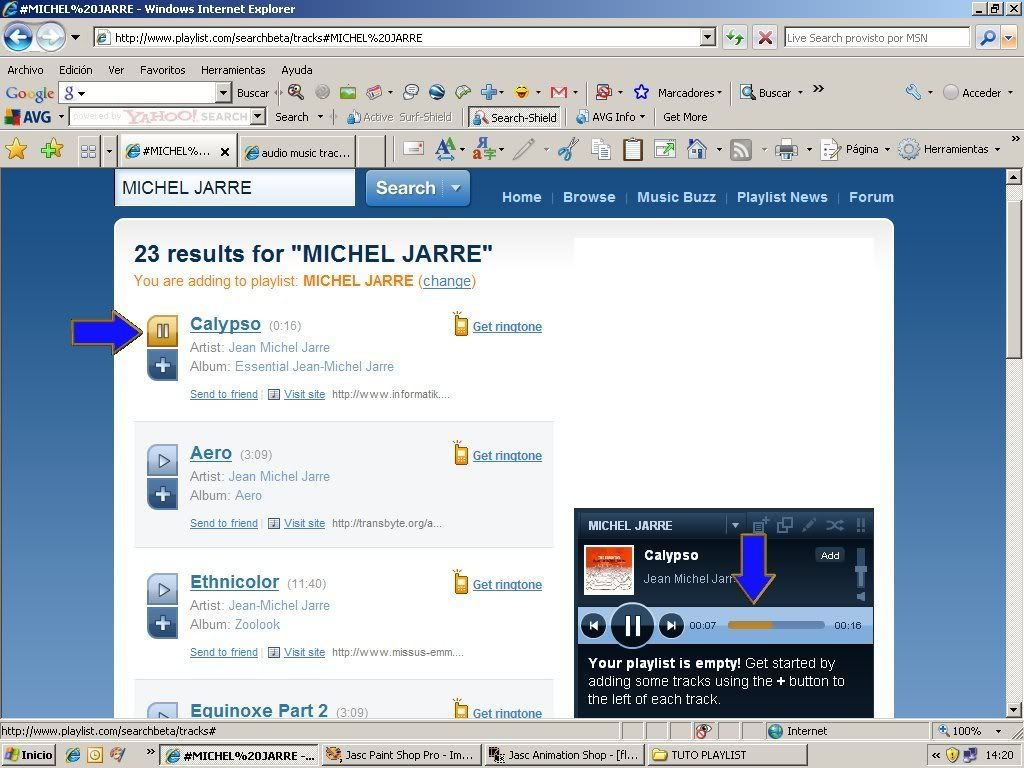
Task: Add Calypso to playlist with plus icon
Action: tap(162, 365)
